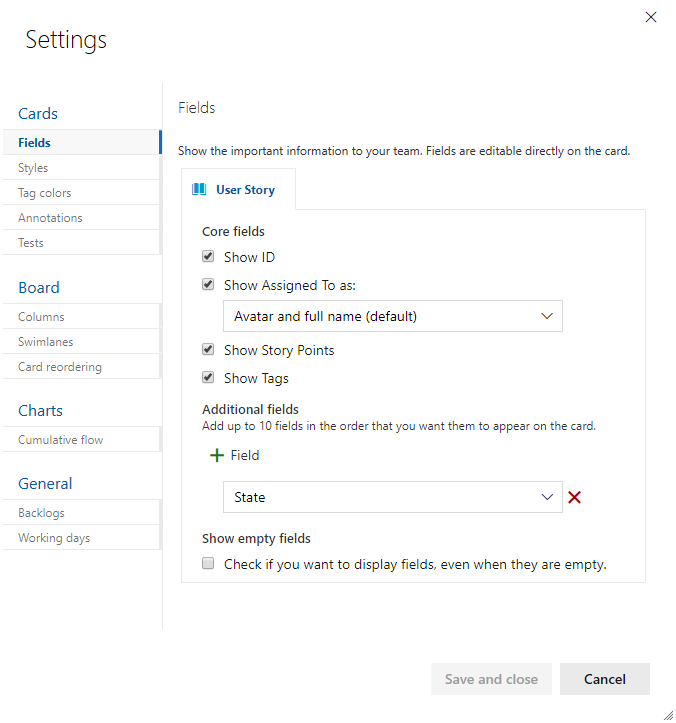
Task: Remove the State field with the red X
Action: click(574, 497)
